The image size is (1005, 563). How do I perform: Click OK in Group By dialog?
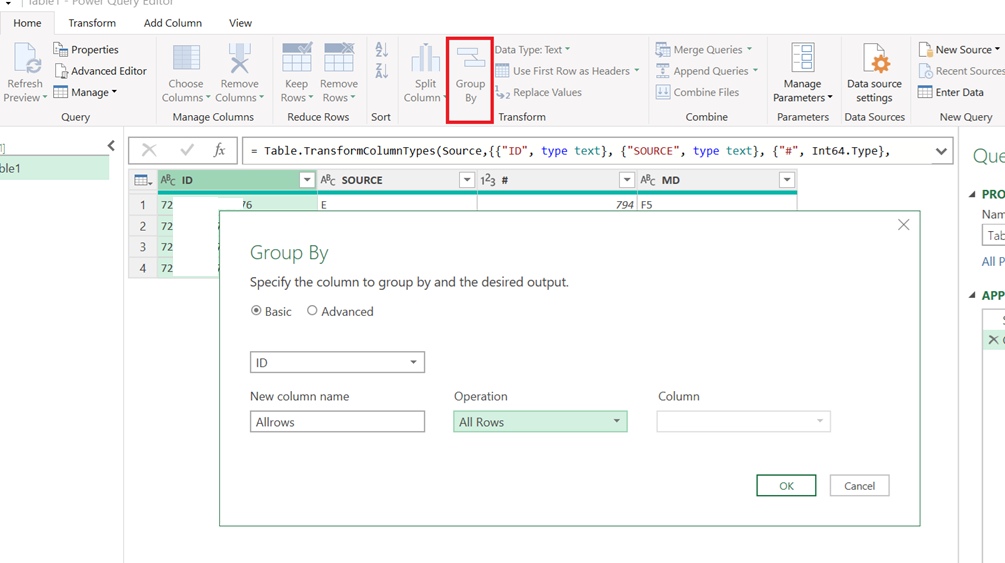point(786,485)
